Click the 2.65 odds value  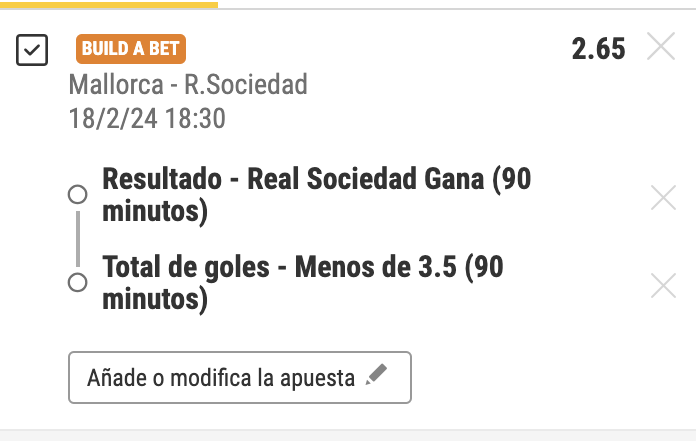[x=598, y=49]
